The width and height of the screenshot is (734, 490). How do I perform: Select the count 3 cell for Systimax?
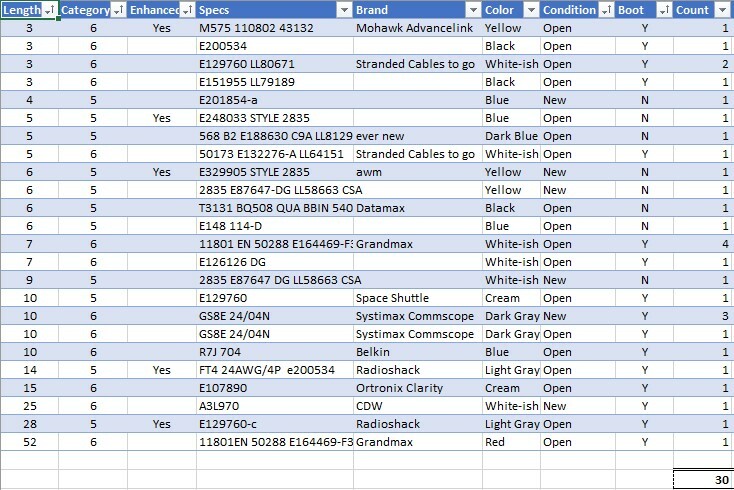click(x=704, y=316)
